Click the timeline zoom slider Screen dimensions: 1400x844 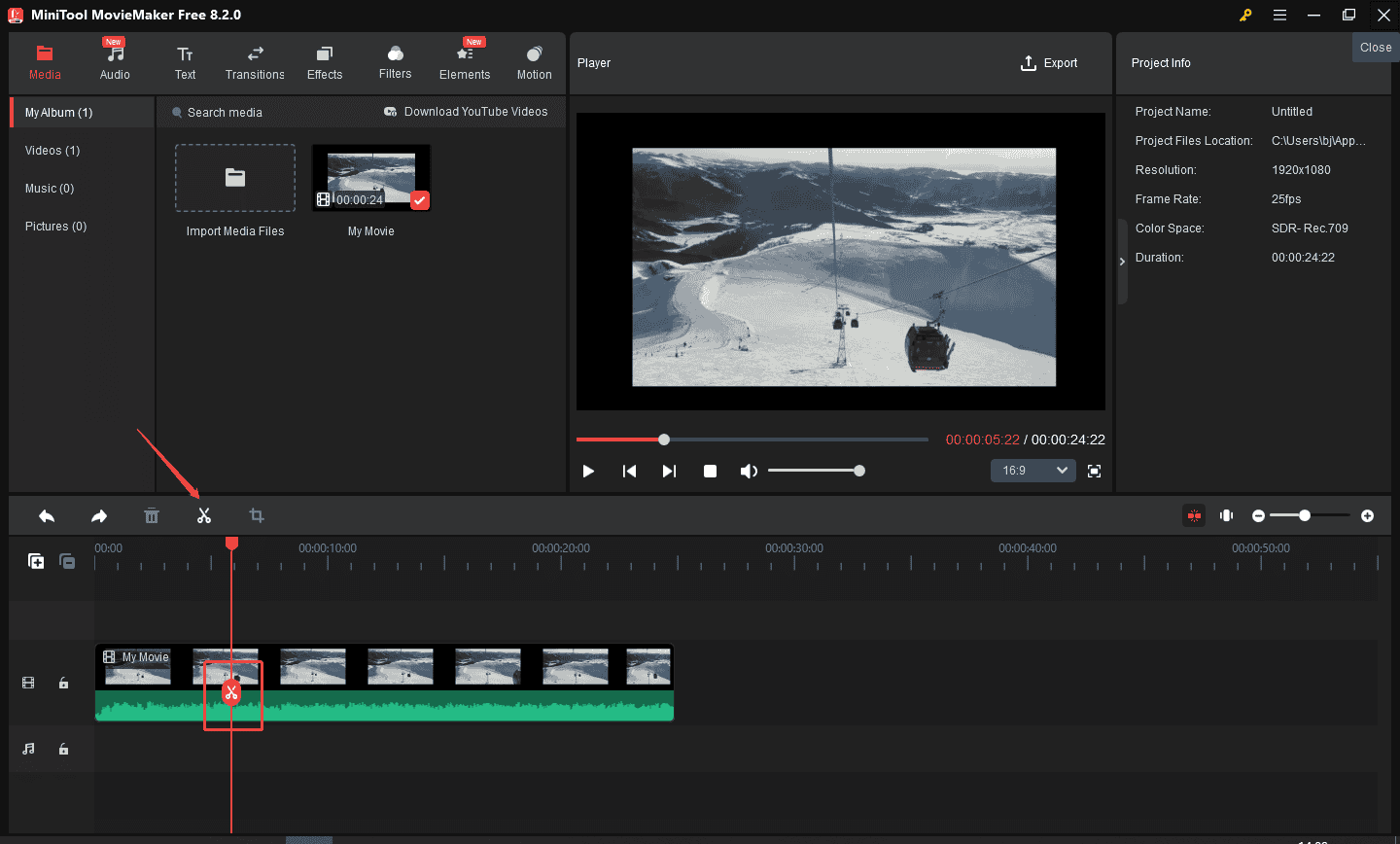[x=1309, y=515]
